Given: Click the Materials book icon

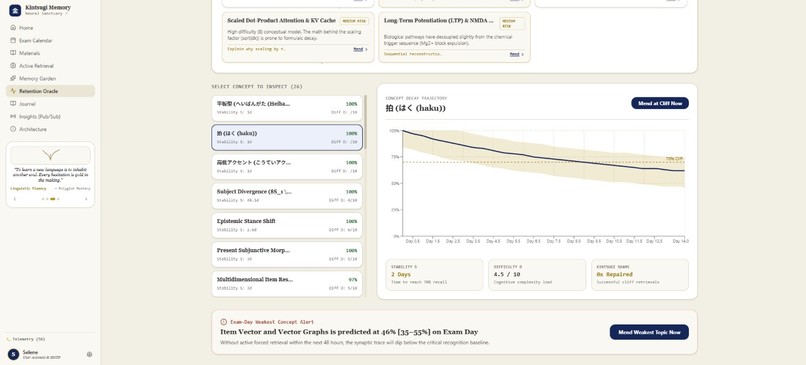Looking at the screenshot, I should [13, 53].
